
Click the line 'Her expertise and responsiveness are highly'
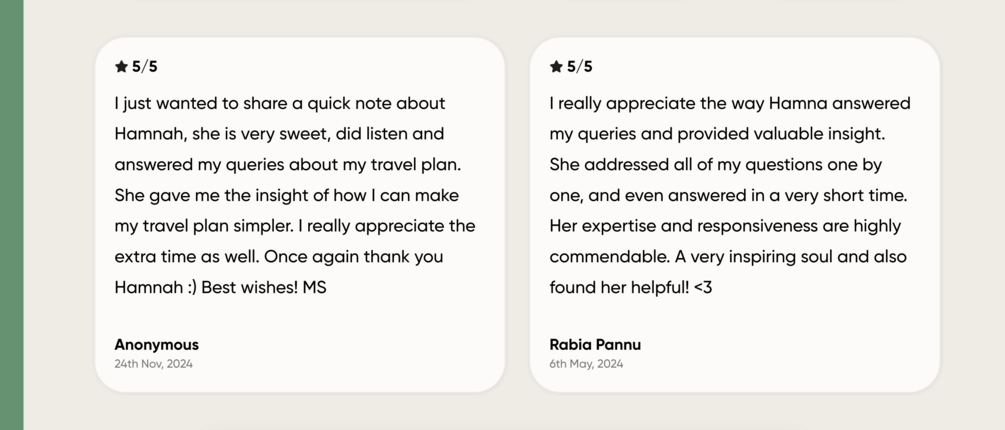pos(725,226)
